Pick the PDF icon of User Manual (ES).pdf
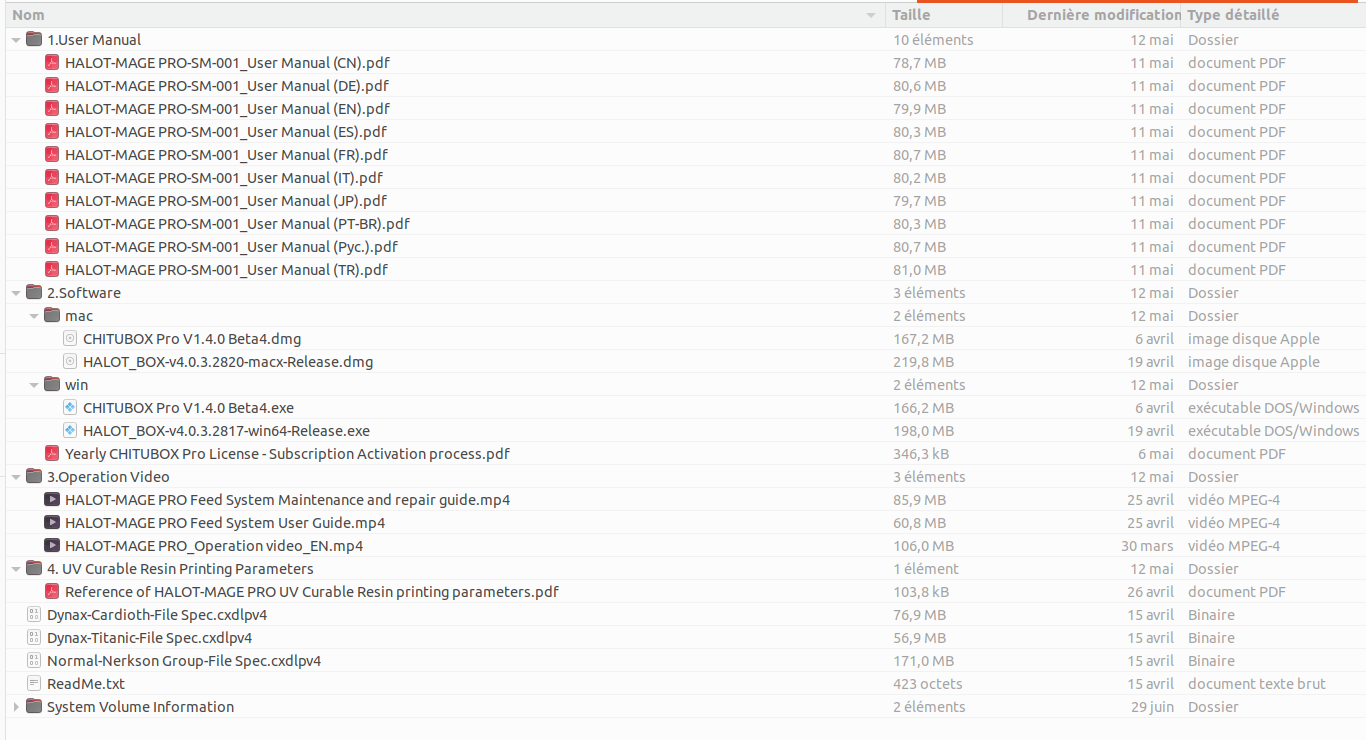The image size is (1366, 740). pyautogui.click(x=52, y=132)
